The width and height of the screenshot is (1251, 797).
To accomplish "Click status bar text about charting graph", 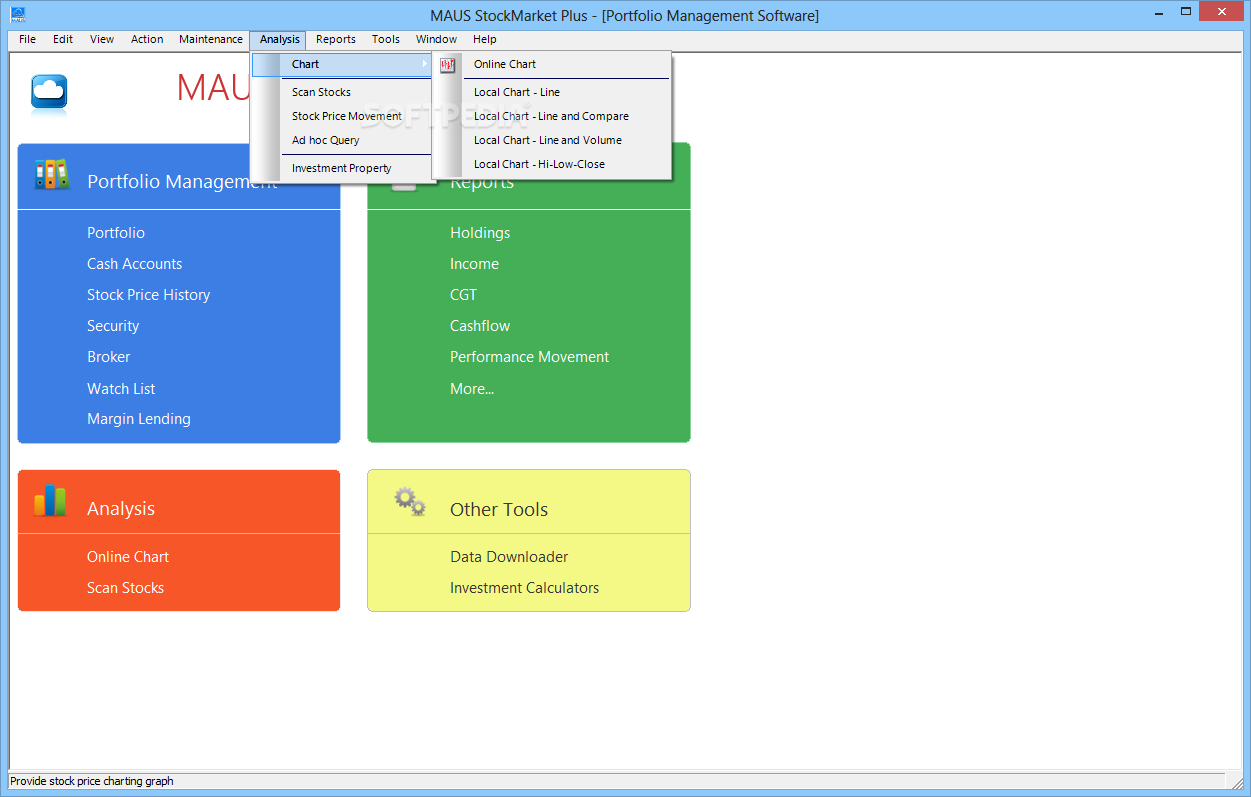I will (x=92, y=781).
